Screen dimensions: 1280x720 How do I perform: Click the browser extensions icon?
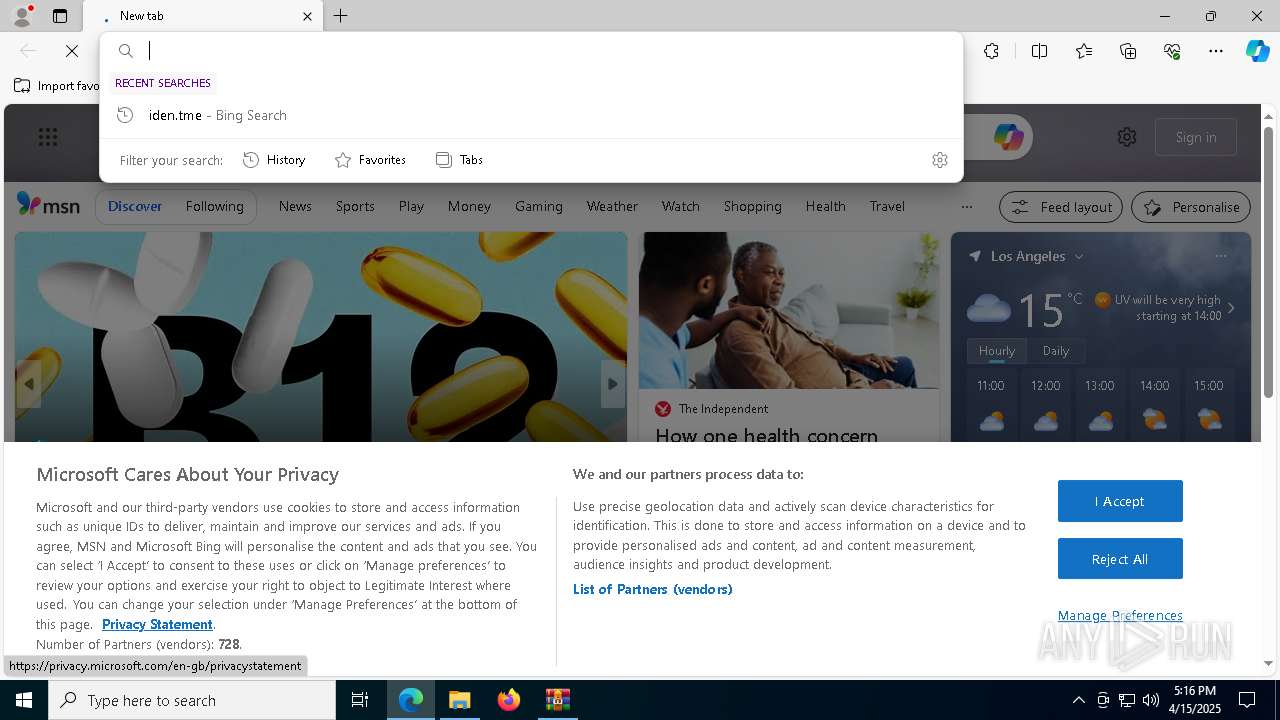click(x=991, y=51)
